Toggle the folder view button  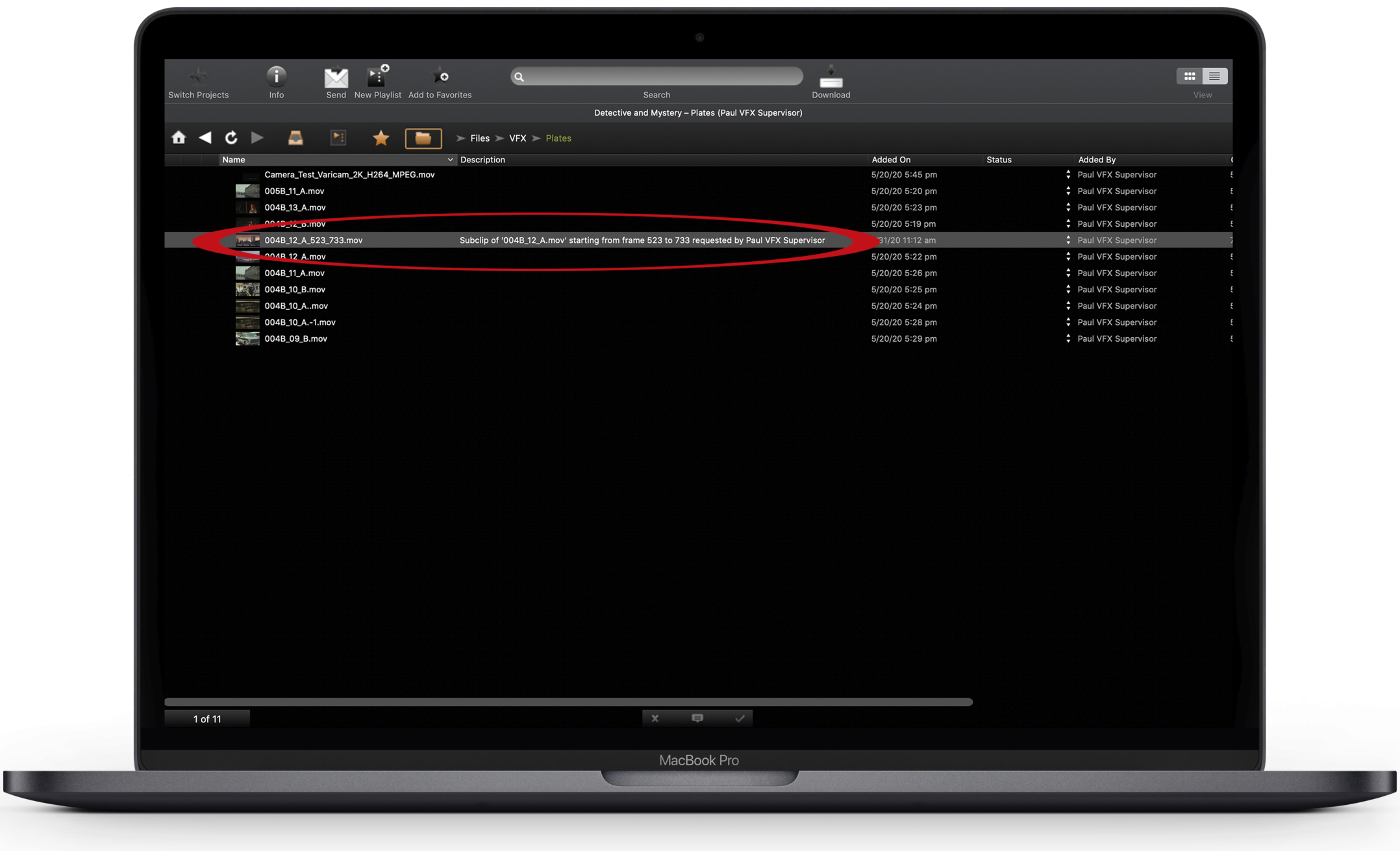(x=423, y=138)
